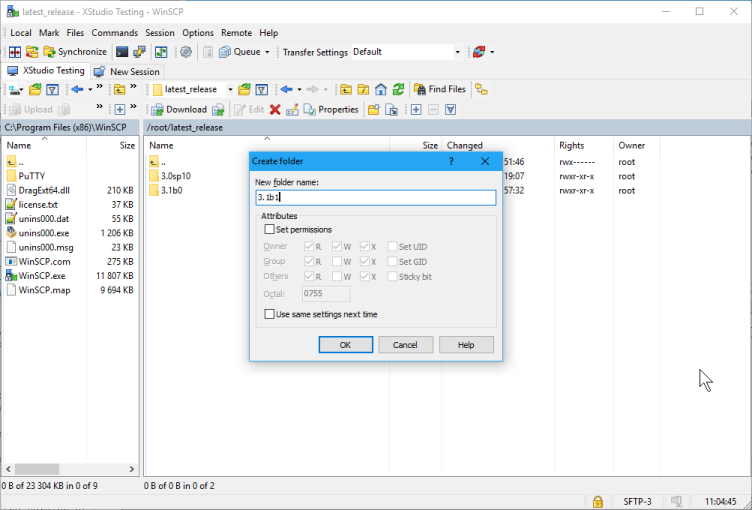Click remote panel open directory icon
The height and width of the screenshot is (510, 752).
(x=245, y=90)
